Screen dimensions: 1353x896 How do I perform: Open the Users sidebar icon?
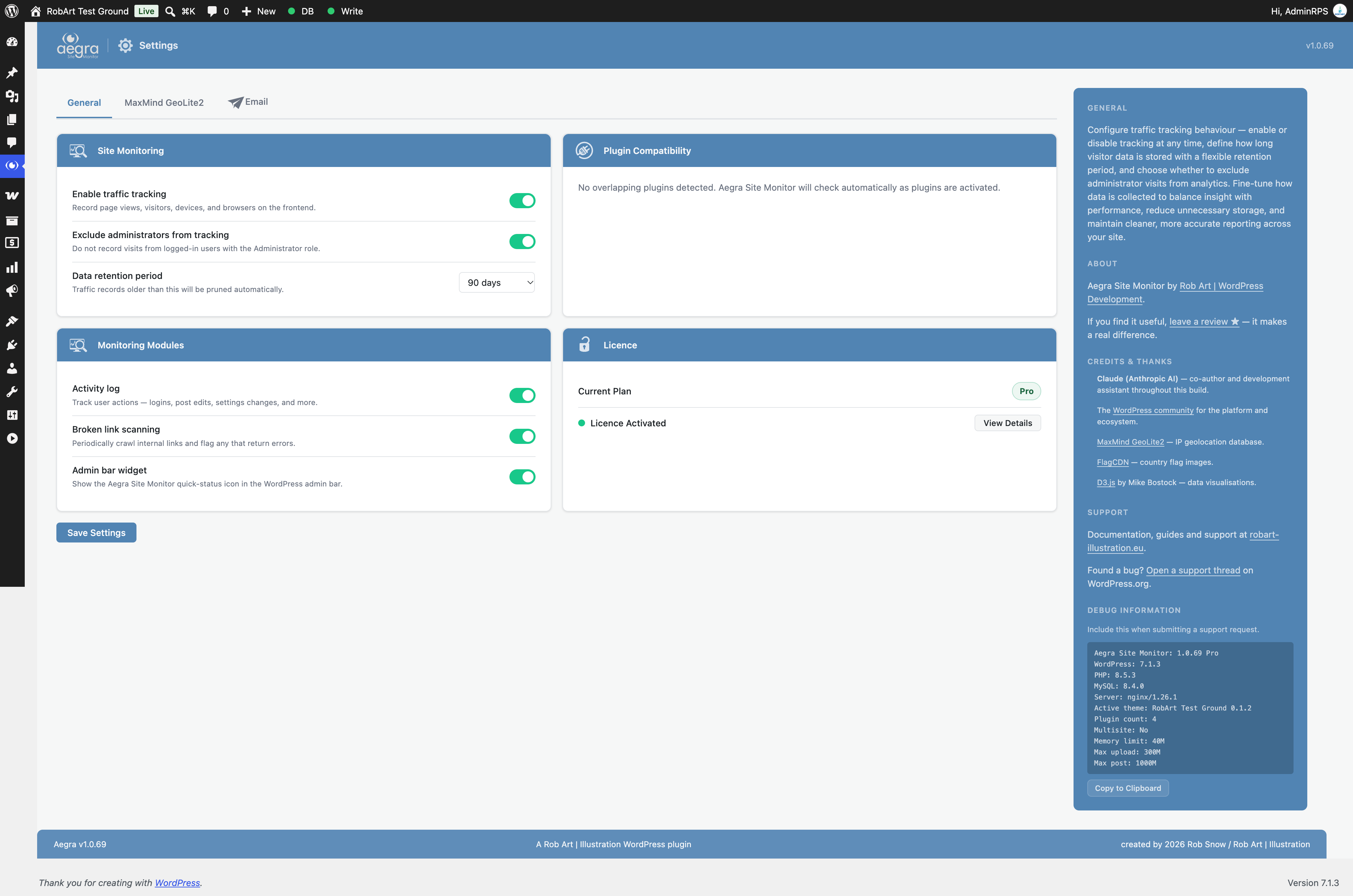(12, 368)
